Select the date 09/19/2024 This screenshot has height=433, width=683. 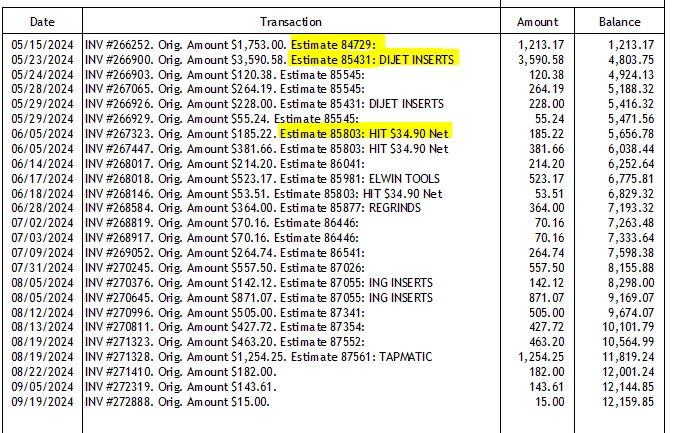pos(42,402)
